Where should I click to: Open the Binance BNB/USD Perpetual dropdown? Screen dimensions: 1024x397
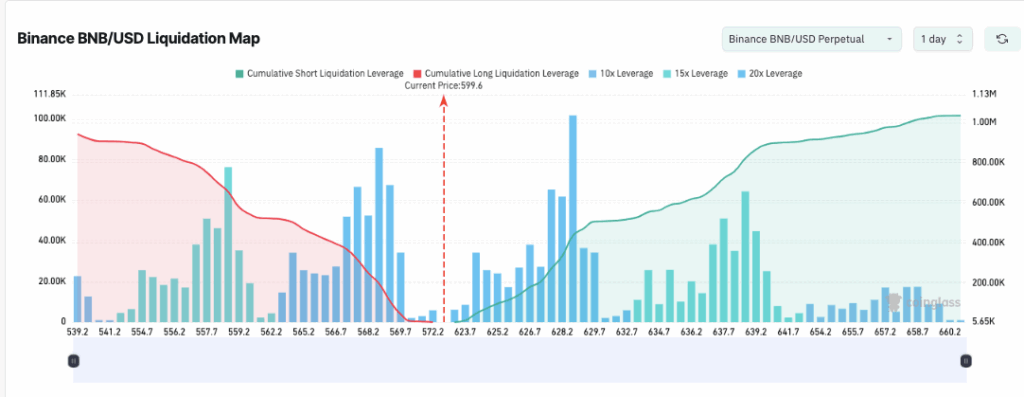click(x=812, y=39)
